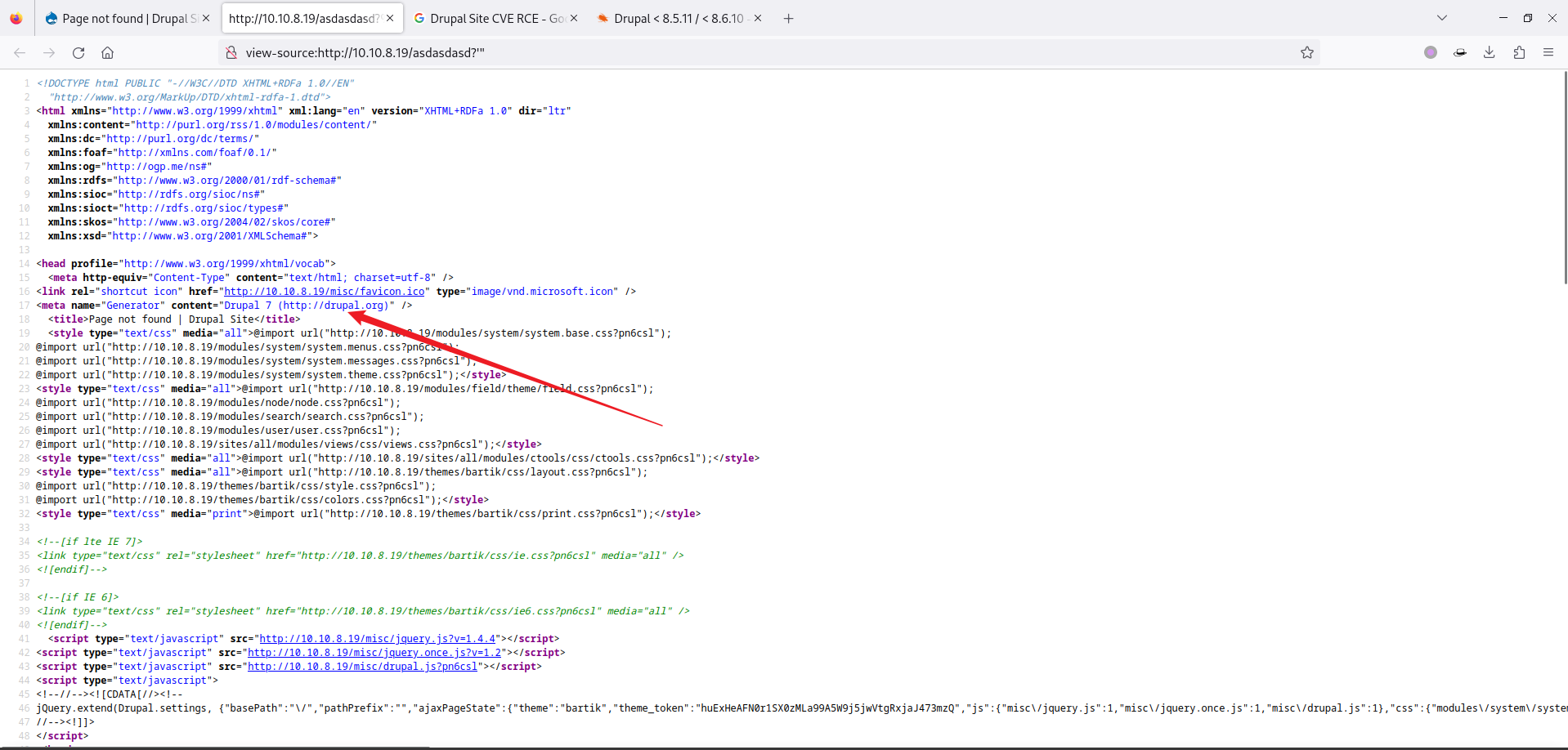Click the hat-shaped toolbar icon
The height and width of the screenshot is (750, 1568).
(x=1460, y=52)
